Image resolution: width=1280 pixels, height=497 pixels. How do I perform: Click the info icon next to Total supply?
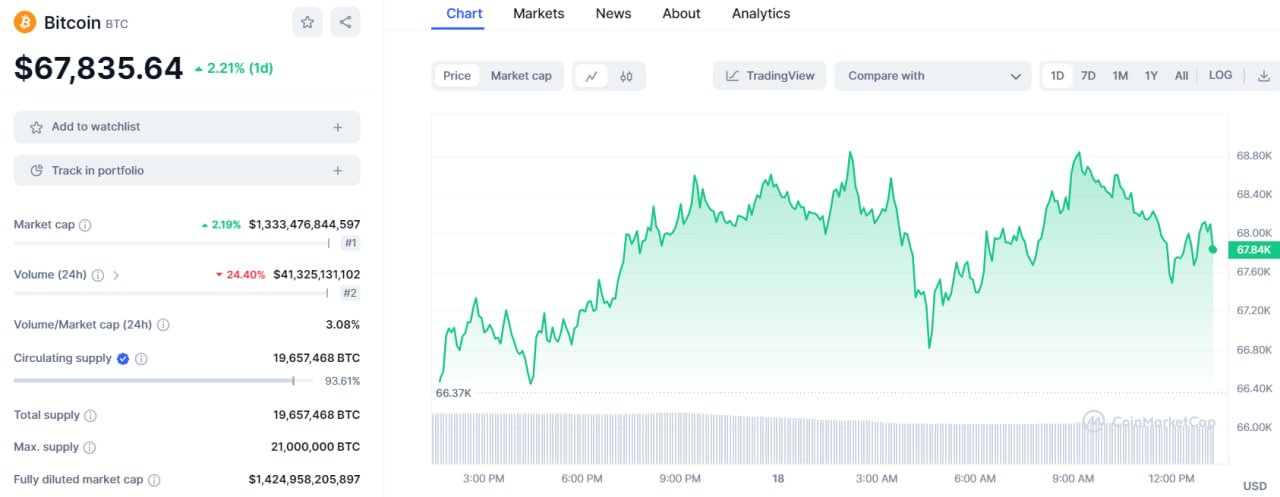point(90,415)
